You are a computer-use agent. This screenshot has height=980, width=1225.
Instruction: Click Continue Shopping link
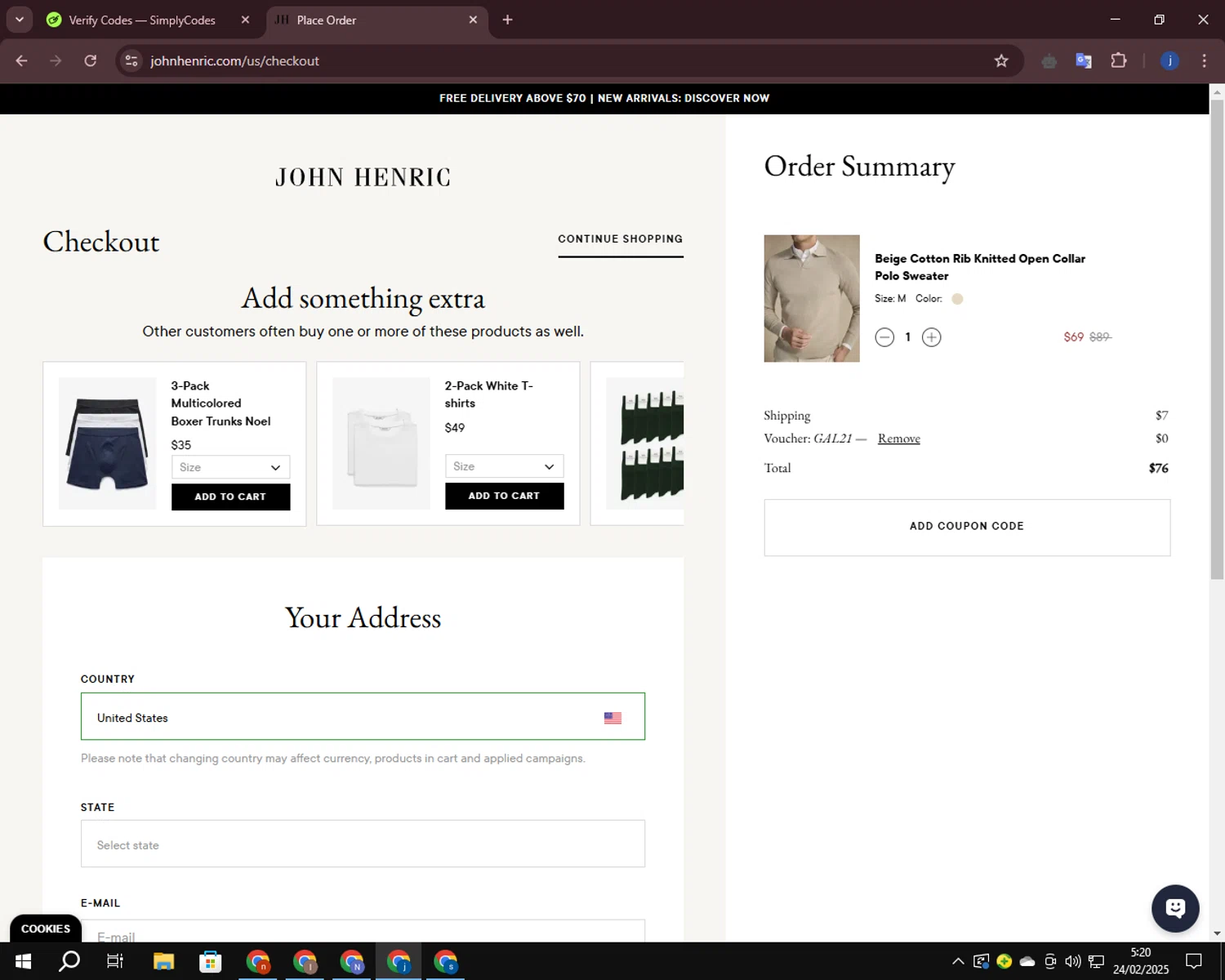click(621, 239)
